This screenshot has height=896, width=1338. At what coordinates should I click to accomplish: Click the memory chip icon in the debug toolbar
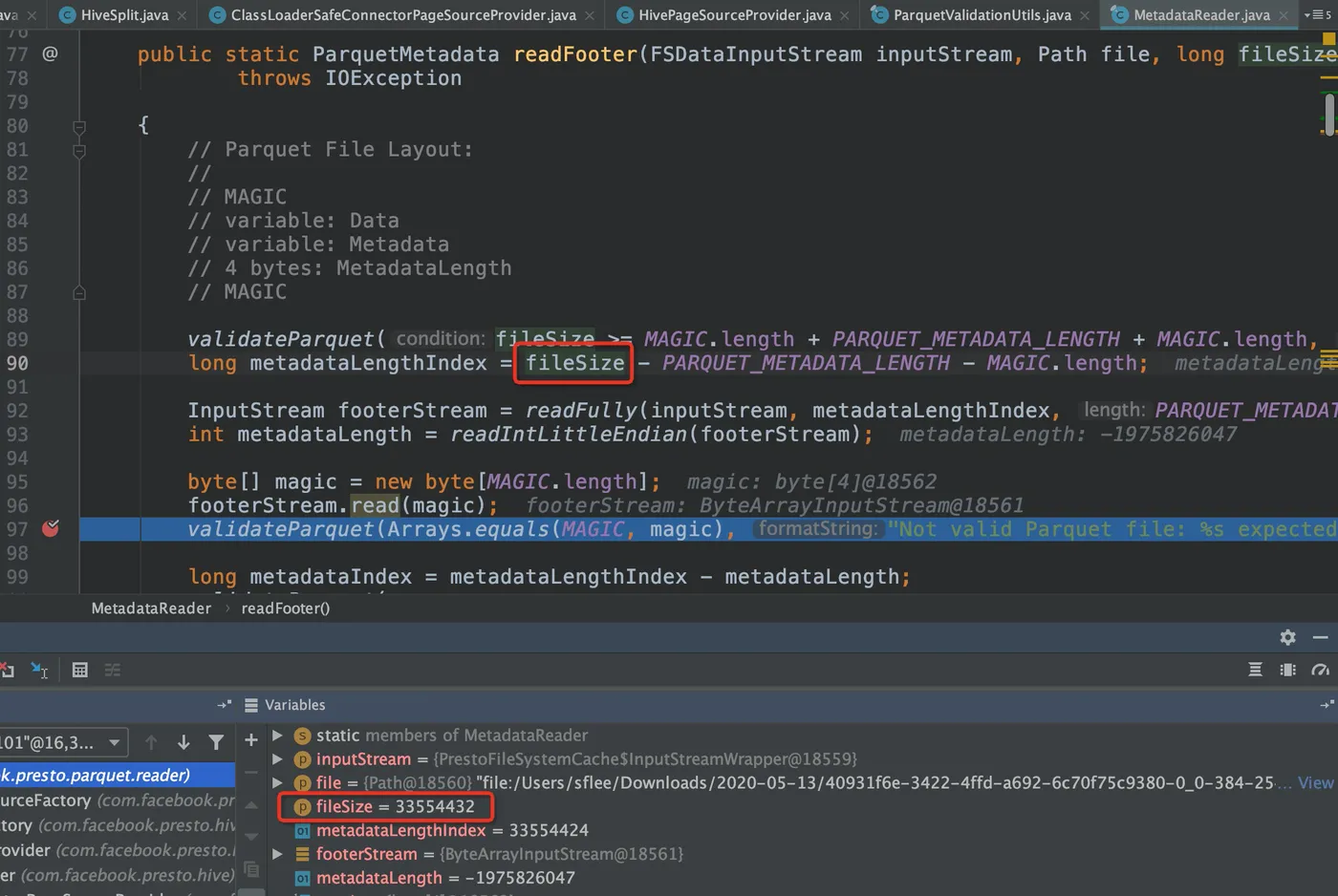pyautogui.click(x=1287, y=670)
